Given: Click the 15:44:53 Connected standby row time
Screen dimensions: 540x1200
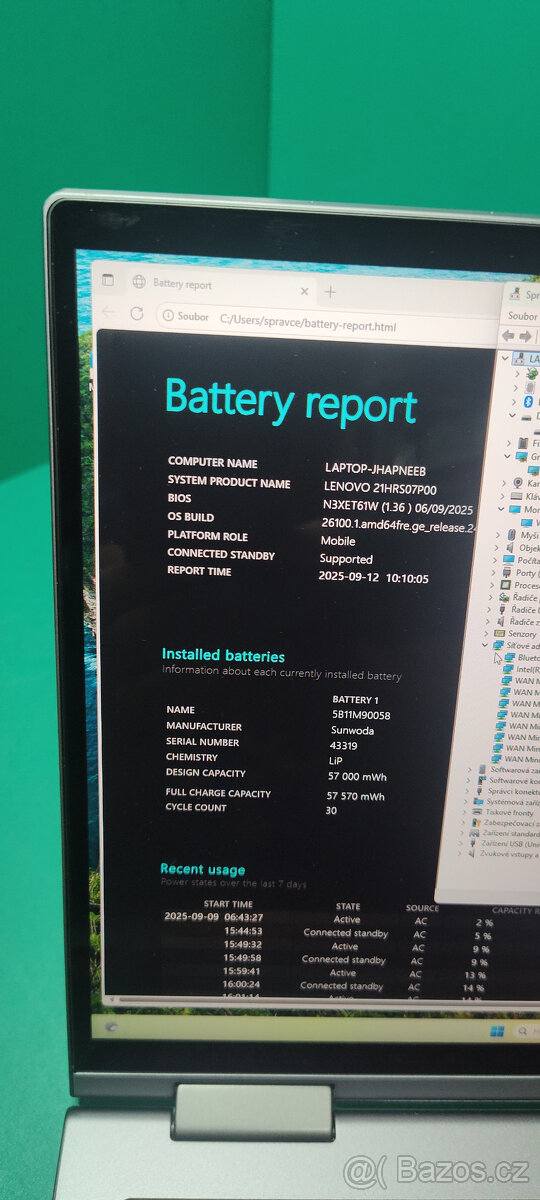Looking at the screenshot, I should coord(243,931).
